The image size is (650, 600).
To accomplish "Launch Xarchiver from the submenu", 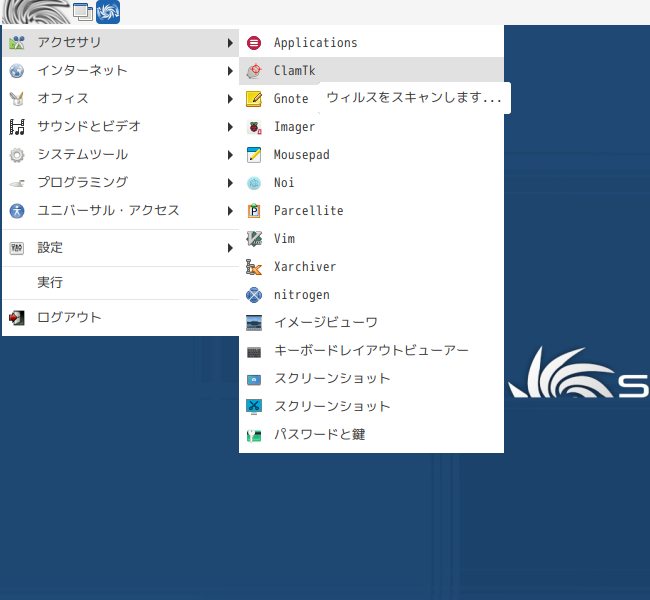I will tap(371, 267).
